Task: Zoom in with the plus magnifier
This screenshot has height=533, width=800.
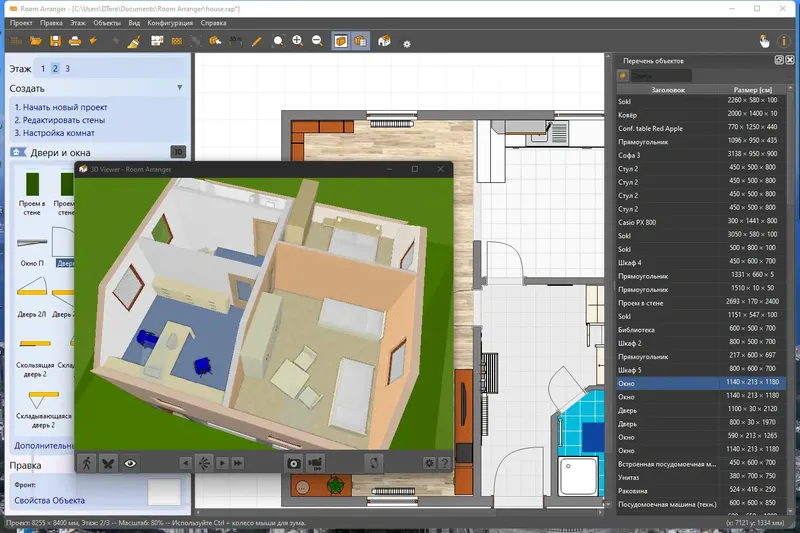Action: (297, 41)
